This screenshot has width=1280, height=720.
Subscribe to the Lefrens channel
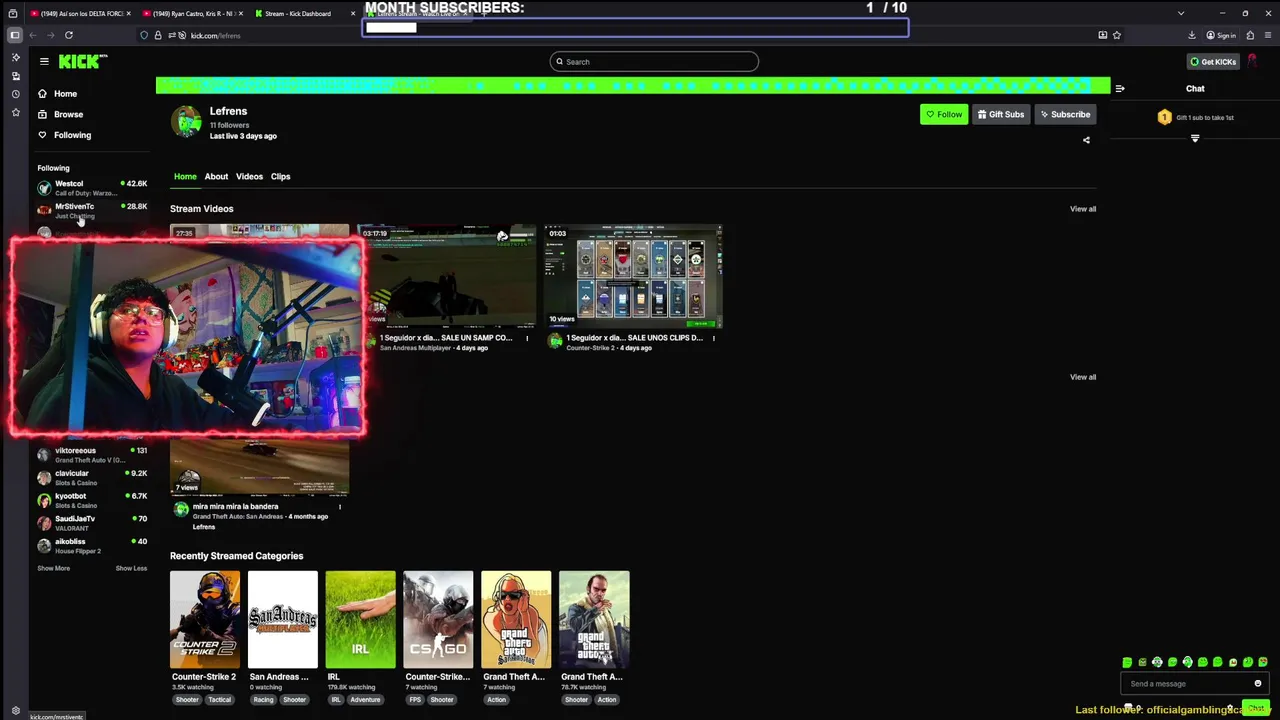[x=1065, y=114]
